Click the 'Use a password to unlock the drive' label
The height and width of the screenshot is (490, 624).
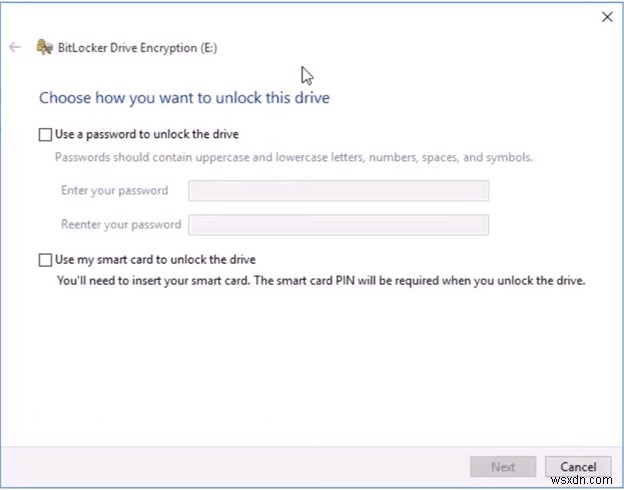[x=146, y=134]
